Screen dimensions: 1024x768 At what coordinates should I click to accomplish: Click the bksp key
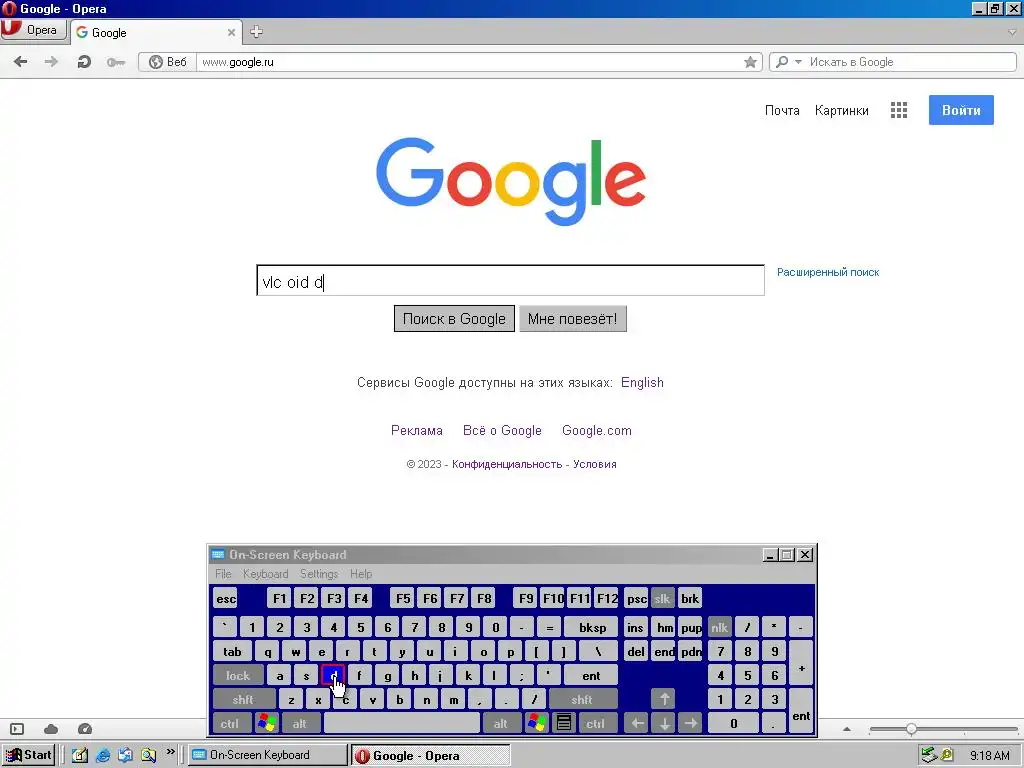pyautogui.click(x=592, y=628)
